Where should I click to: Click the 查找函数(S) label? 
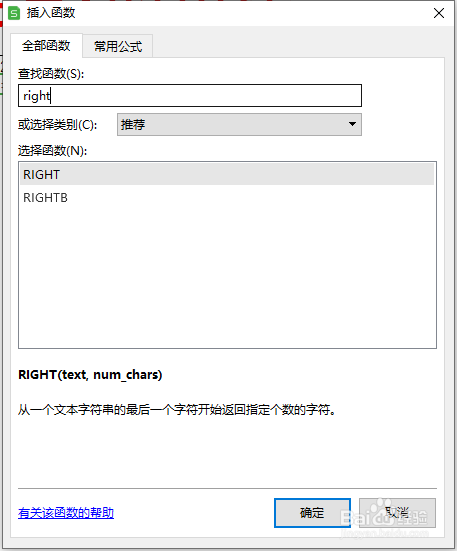51,74
